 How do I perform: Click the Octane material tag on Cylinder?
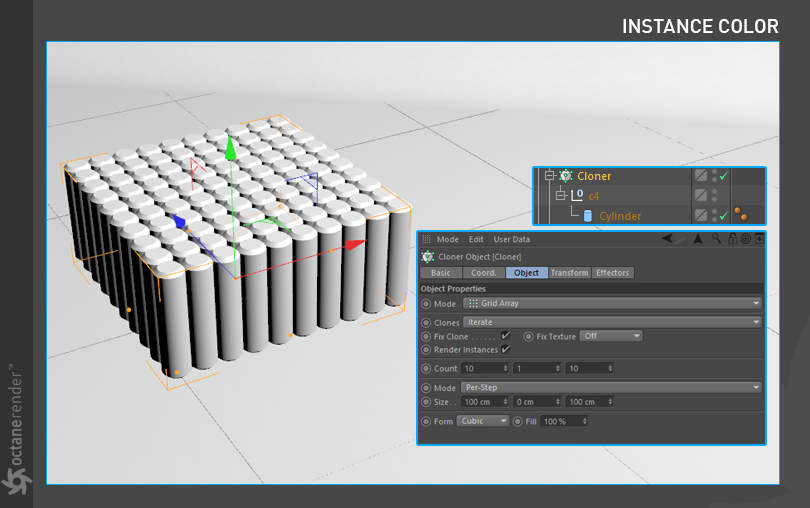[x=740, y=215]
